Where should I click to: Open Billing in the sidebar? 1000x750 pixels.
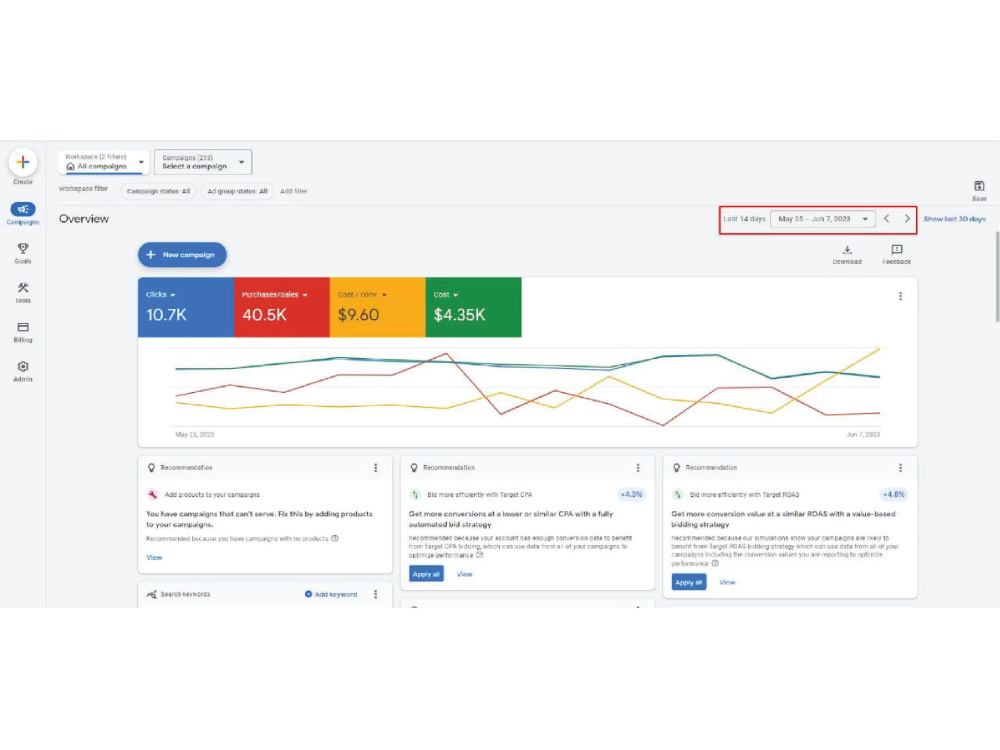23,332
